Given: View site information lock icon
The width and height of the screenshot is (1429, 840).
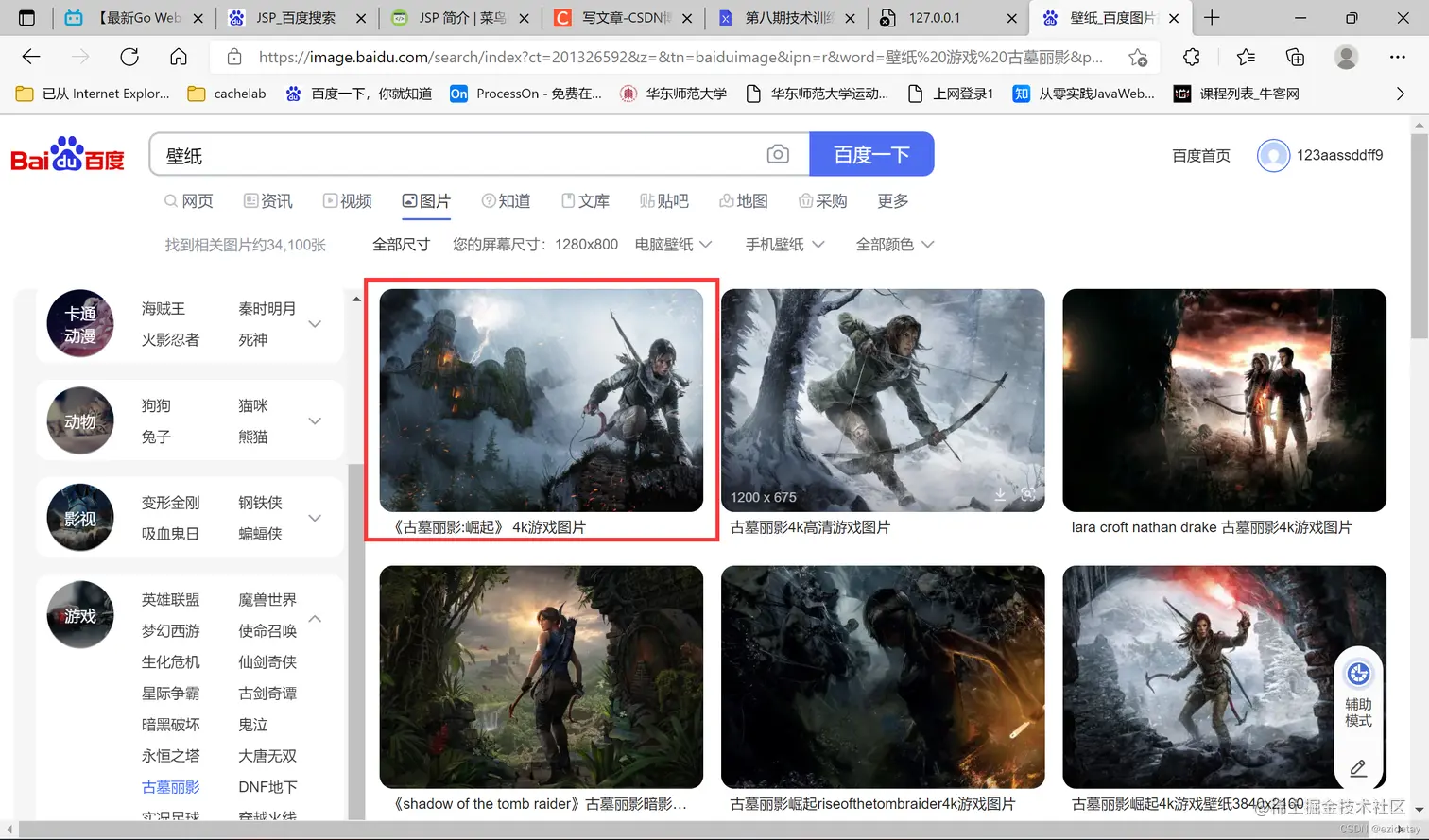Looking at the screenshot, I should [x=234, y=58].
